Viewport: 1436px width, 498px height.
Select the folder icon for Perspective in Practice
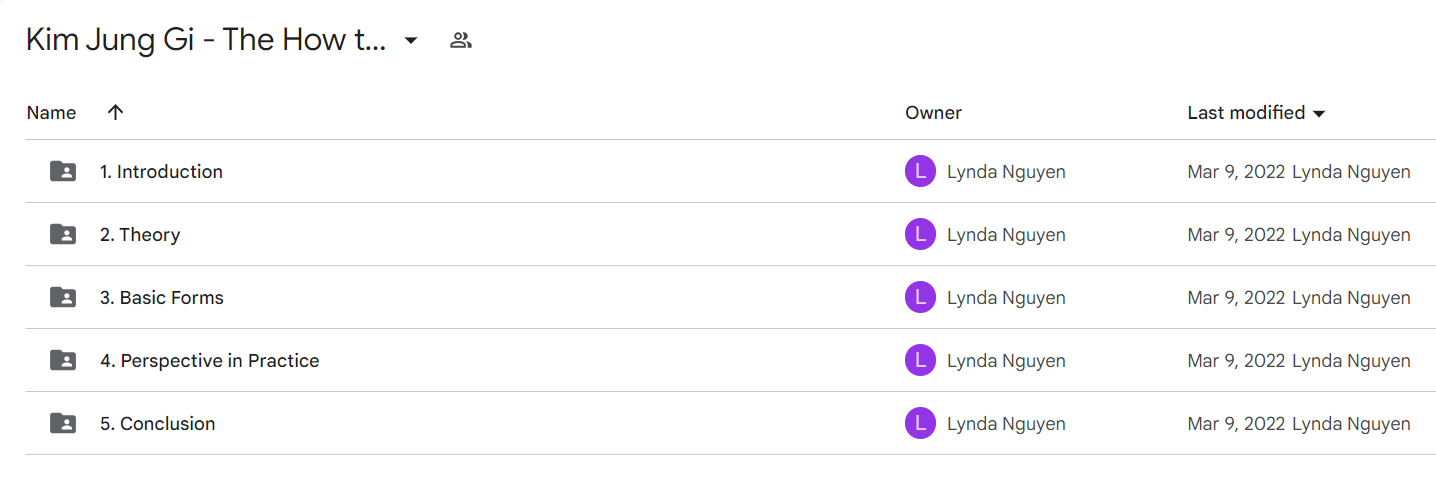63,360
